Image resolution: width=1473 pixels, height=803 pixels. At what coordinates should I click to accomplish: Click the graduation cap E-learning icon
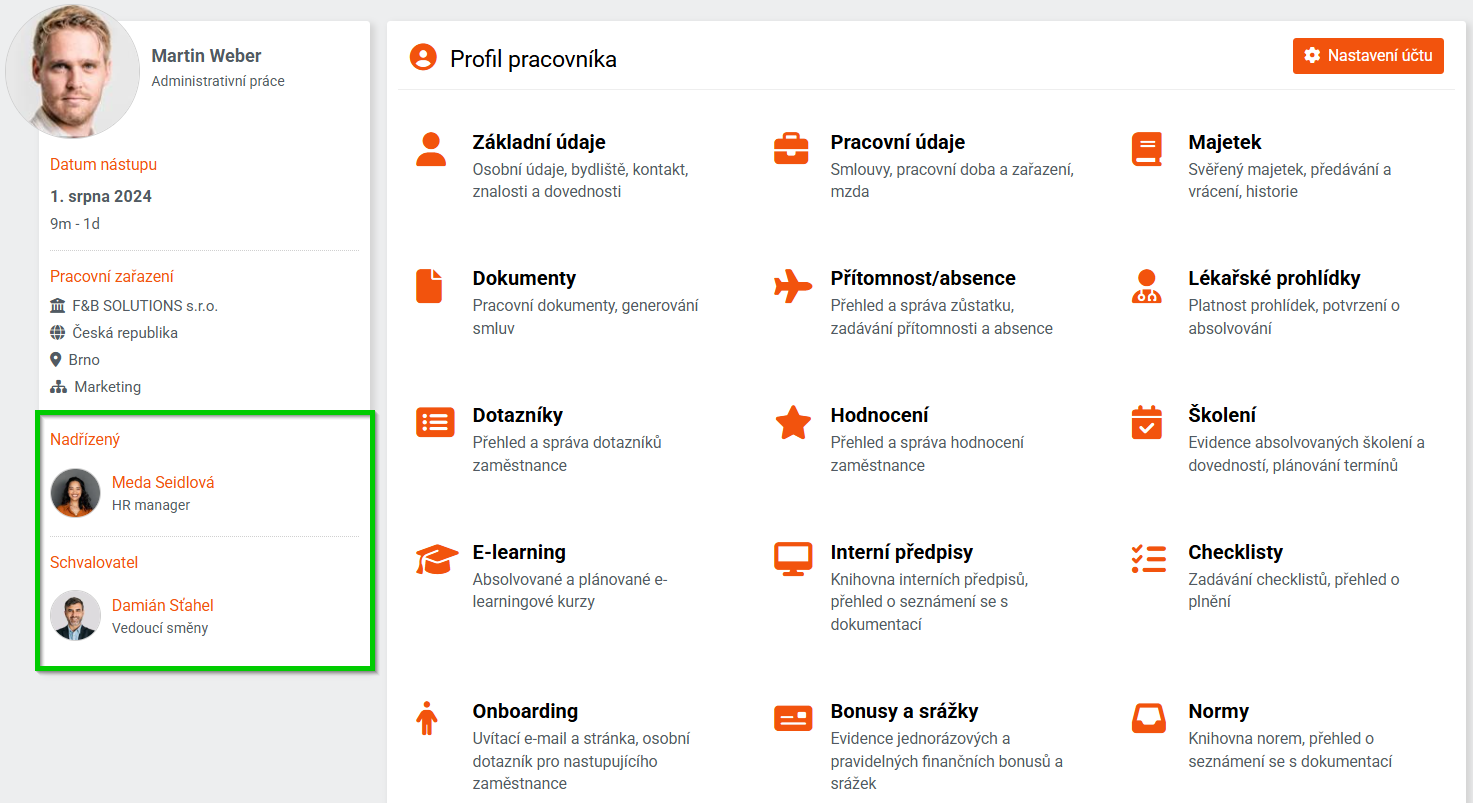[437, 559]
